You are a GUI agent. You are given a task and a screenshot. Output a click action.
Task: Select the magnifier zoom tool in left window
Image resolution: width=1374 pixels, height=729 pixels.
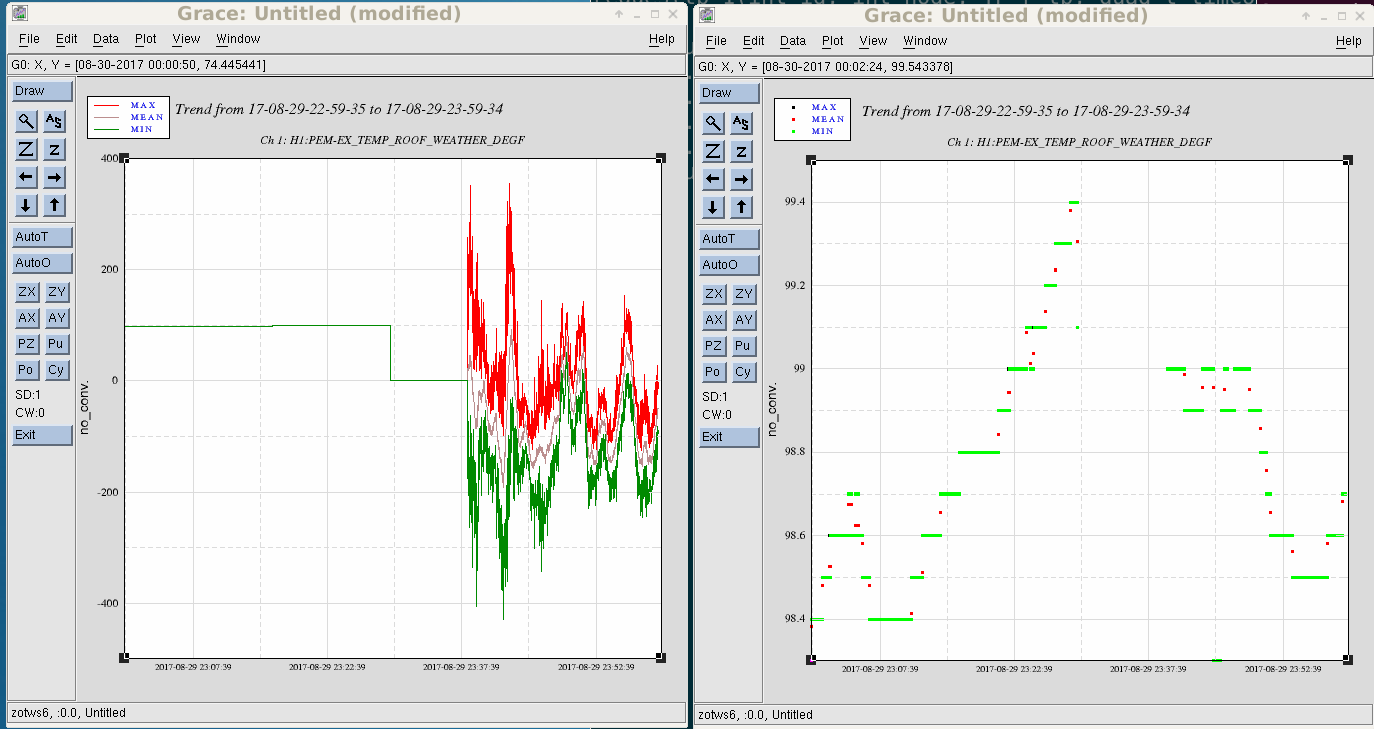tap(27, 122)
